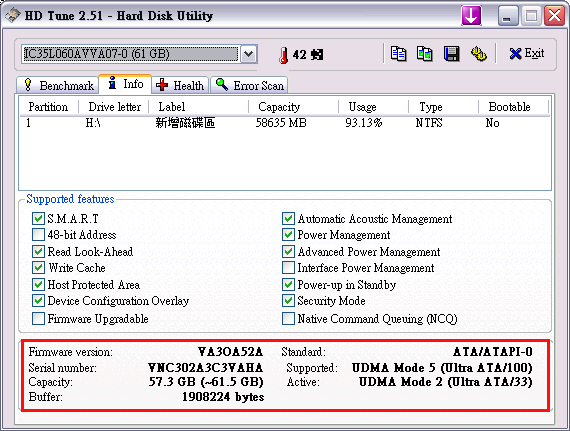Toggle the Power-up in Standby checkbox
Viewport: 570px width, 431px height.
(288, 285)
